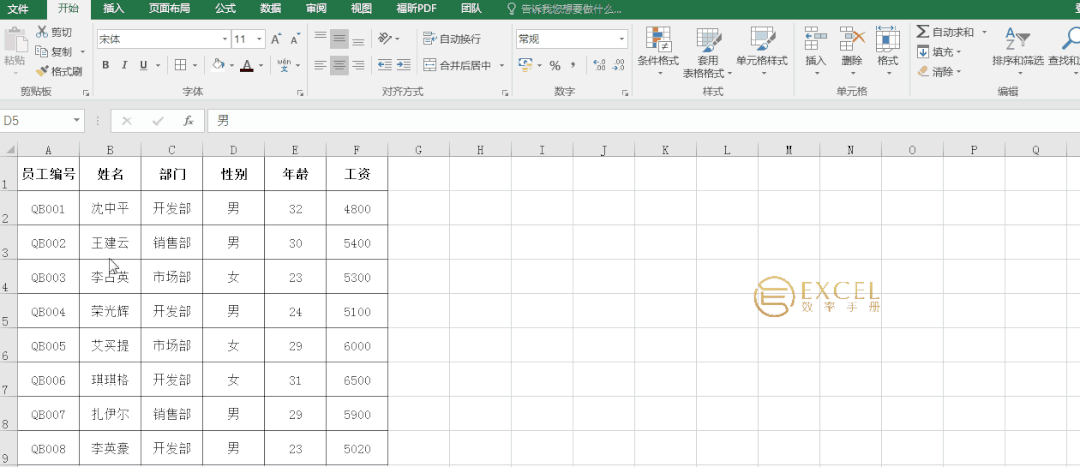
Task: Increase decimal places icon
Action: click(599, 65)
